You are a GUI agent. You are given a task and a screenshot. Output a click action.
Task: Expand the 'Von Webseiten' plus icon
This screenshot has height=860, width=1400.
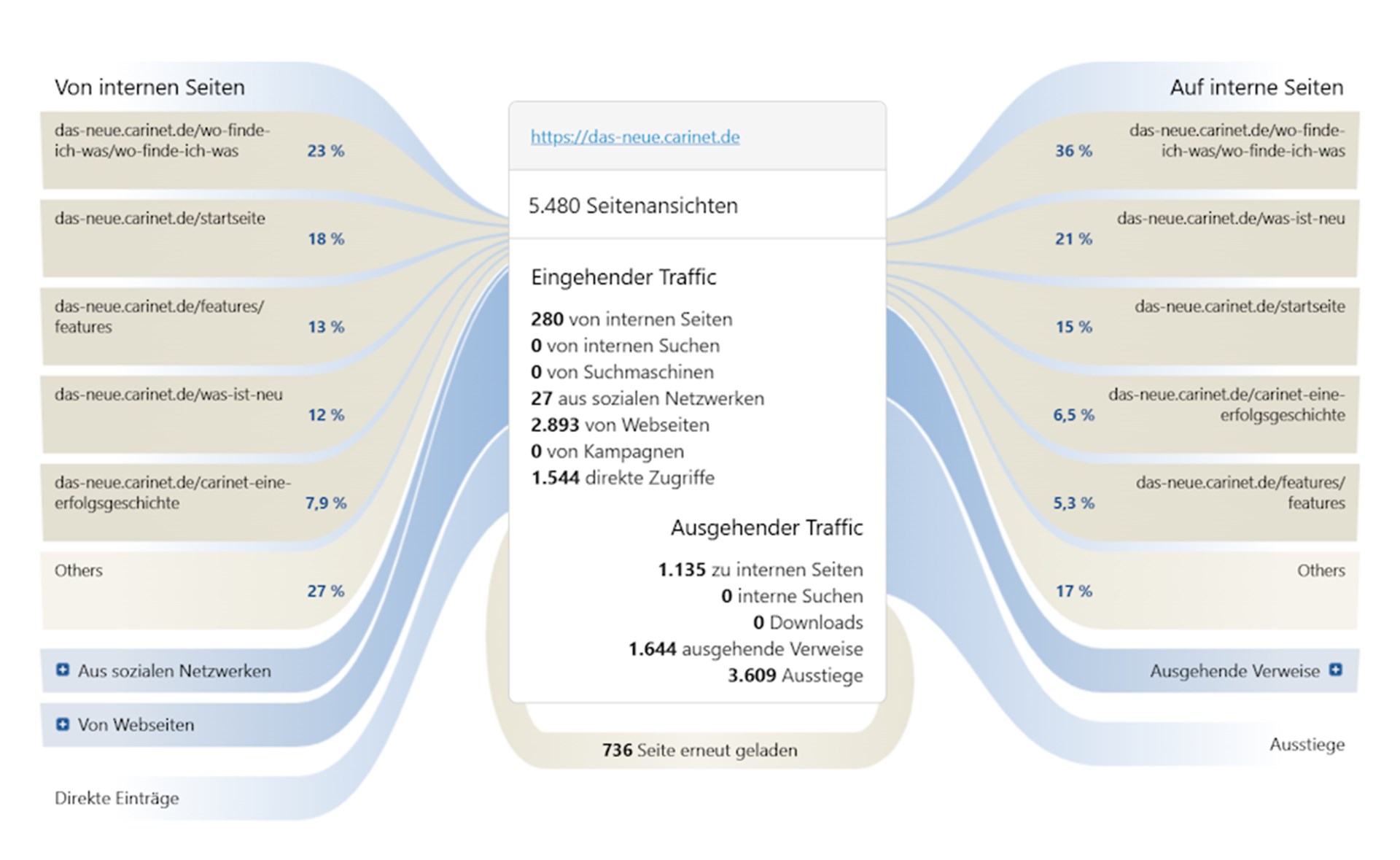(x=63, y=724)
